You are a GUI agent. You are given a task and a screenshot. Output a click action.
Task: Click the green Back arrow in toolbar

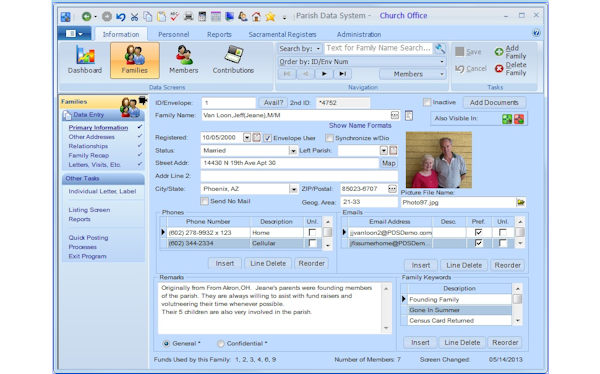click(x=86, y=16)
